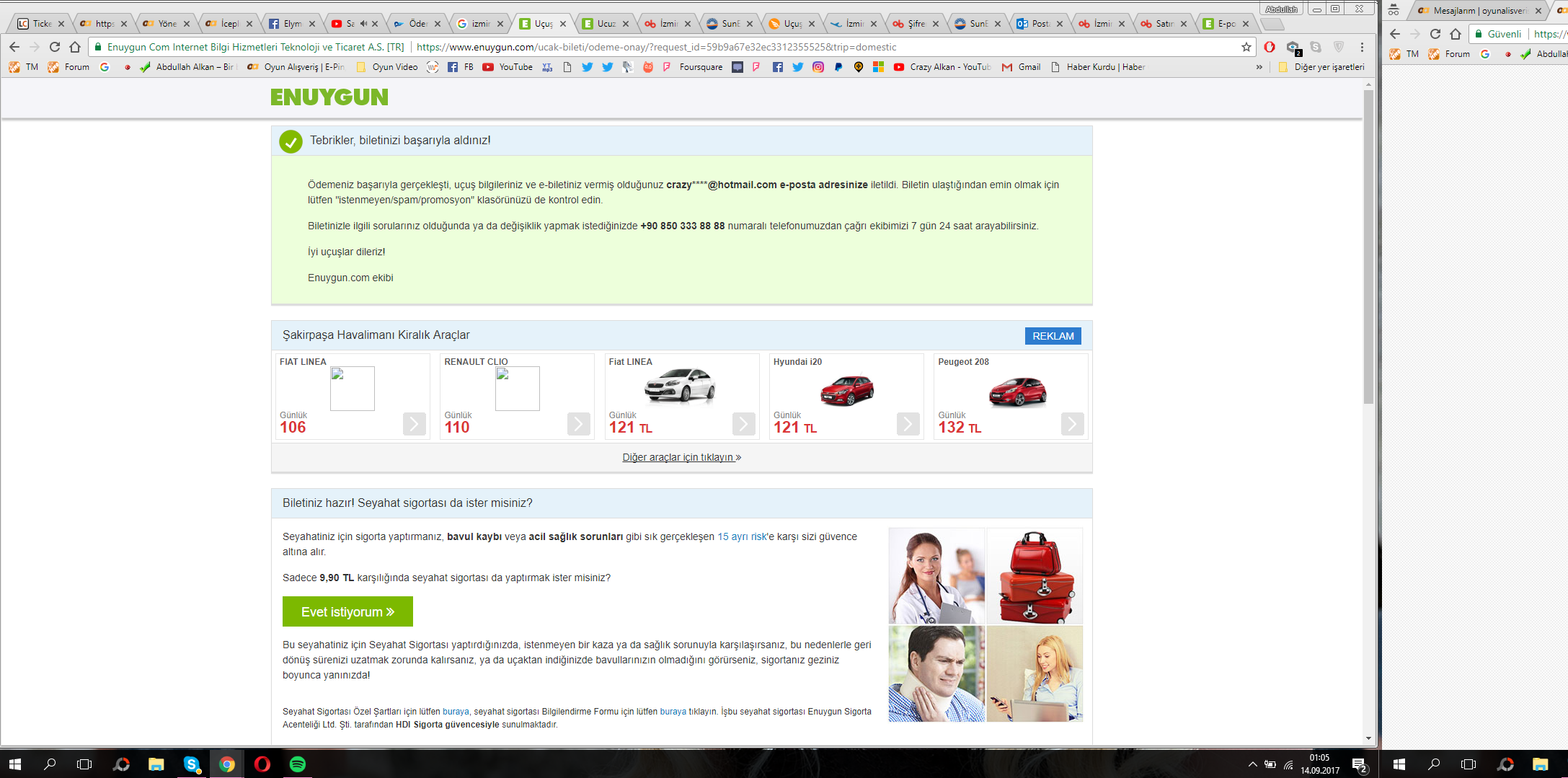Screen dimensions: 1568x778
Task: Switch to the Outlook Posta tab
Action: click(1039, 24)
